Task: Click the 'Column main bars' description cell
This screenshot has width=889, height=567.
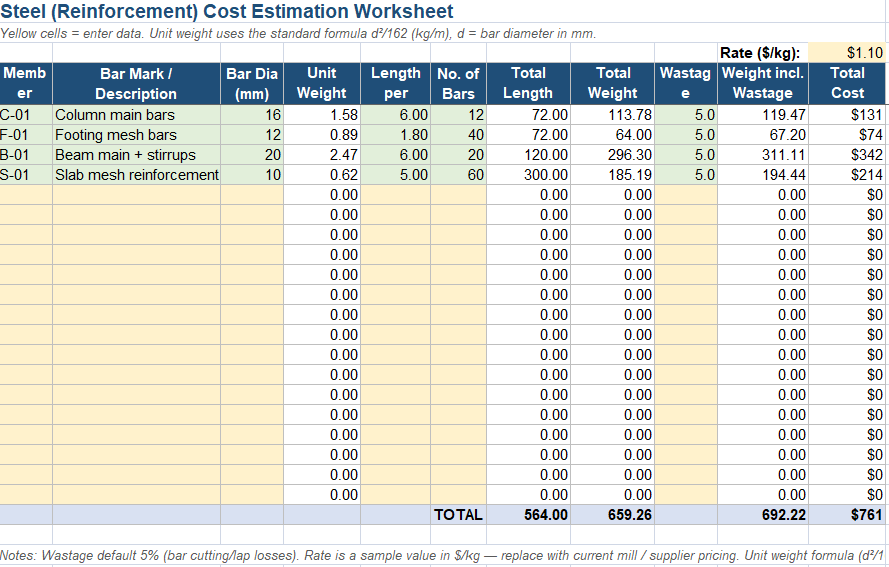Action: tap(136, 115)
